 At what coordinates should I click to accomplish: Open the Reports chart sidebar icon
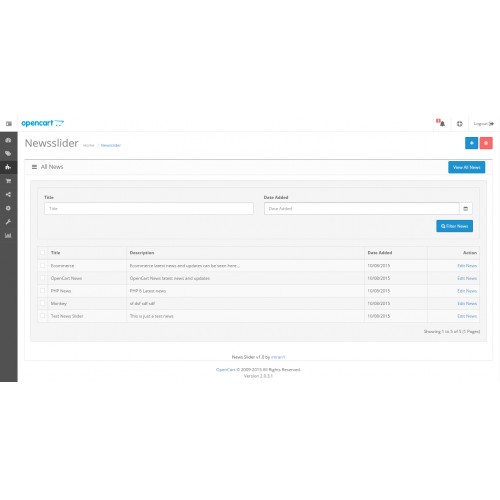8,235
